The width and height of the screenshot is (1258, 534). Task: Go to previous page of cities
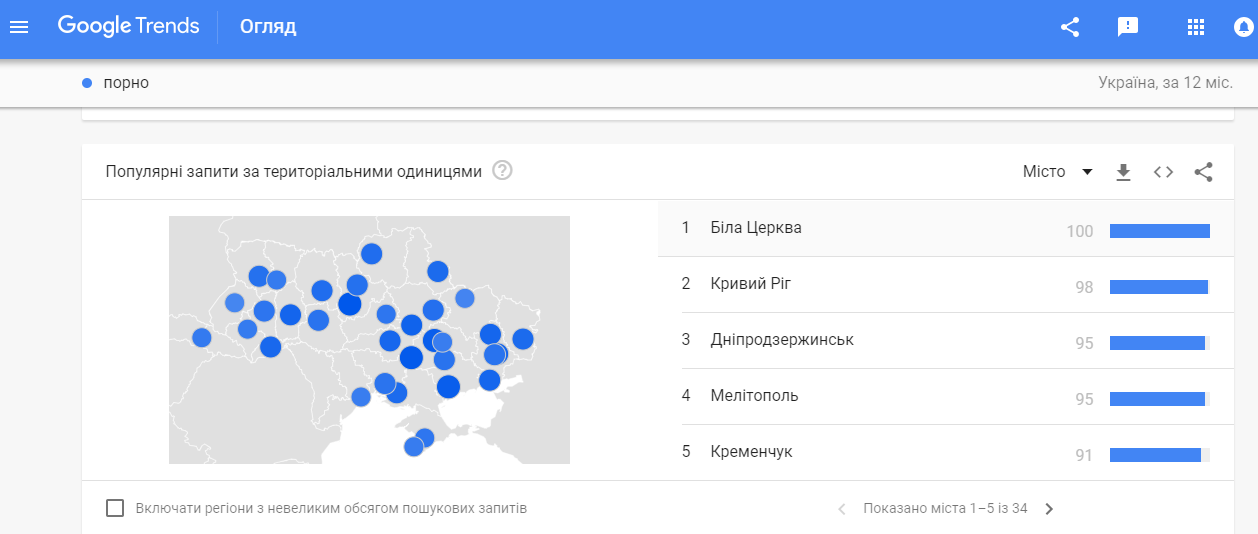(x=842, y=509)
